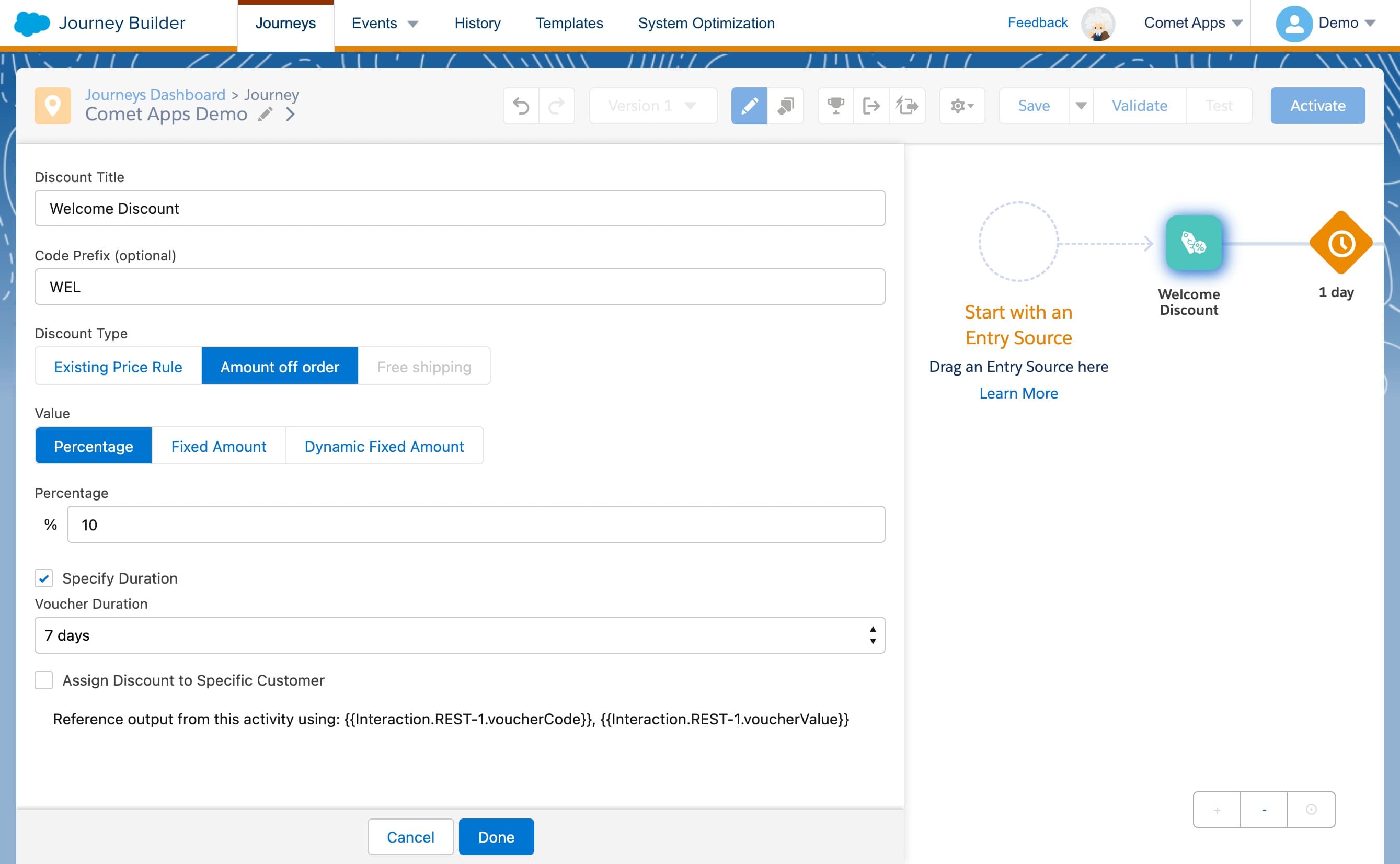The height and width of the screenshot is (864, 1400).
Task: Toggle the Specify Duration checkbox
Action: [44, 578]
